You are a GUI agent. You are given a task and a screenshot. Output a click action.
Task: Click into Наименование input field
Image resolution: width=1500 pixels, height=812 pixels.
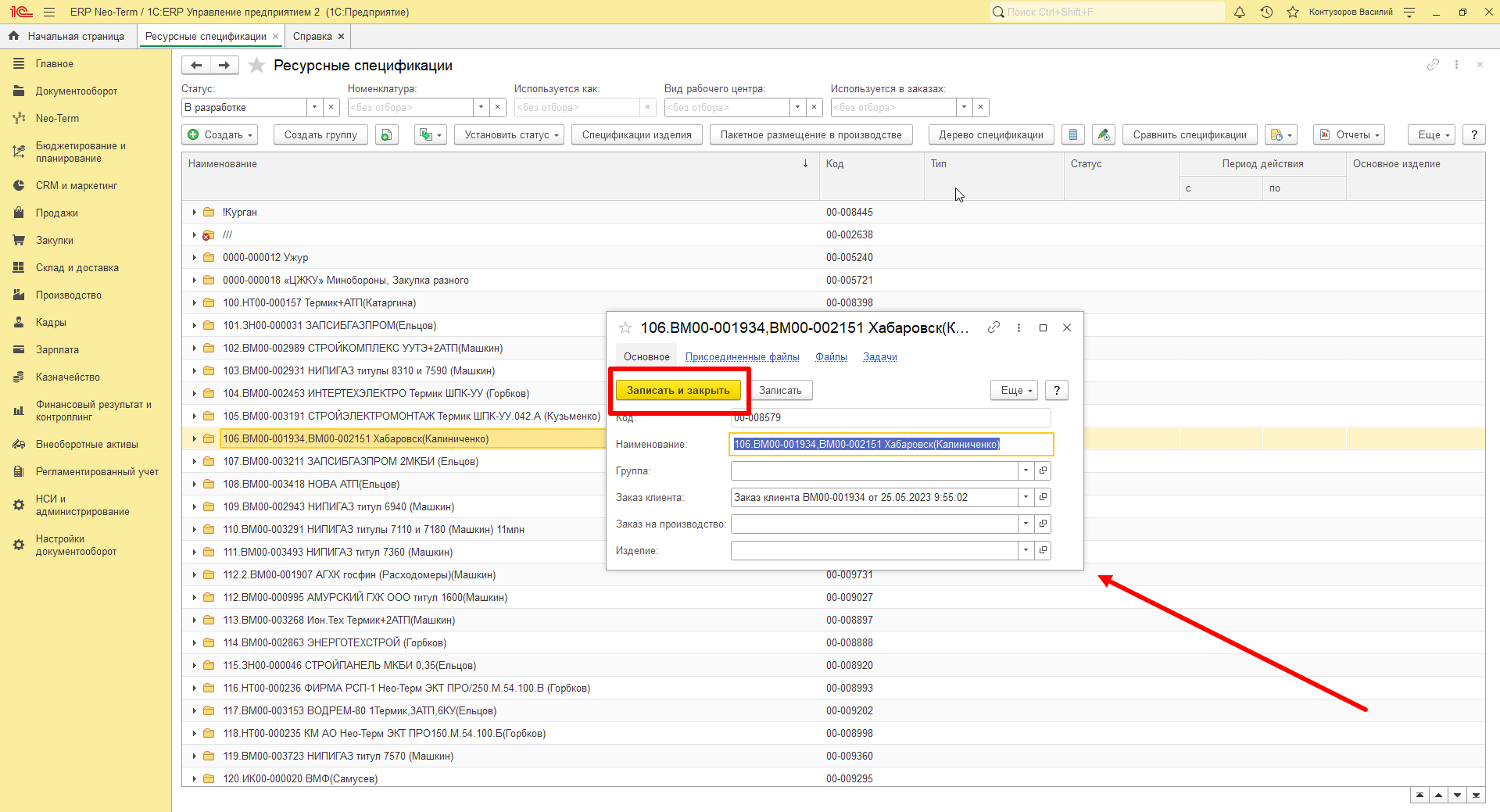(891, 444)
